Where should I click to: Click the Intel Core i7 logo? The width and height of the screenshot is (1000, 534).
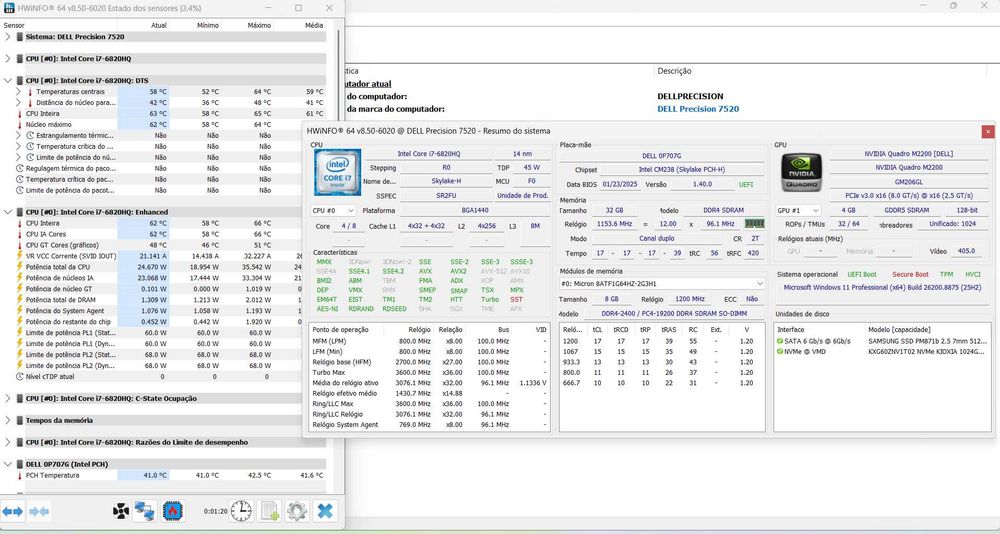pyautogui.click(x=337, y=172)
